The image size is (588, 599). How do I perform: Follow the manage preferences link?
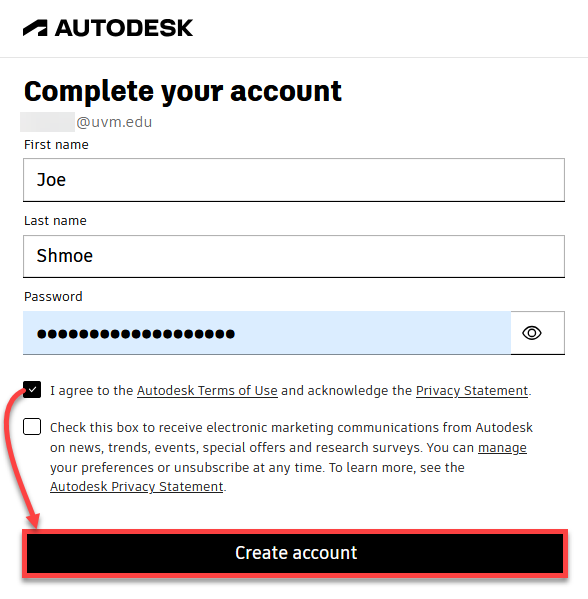click(x=502, y=448)
